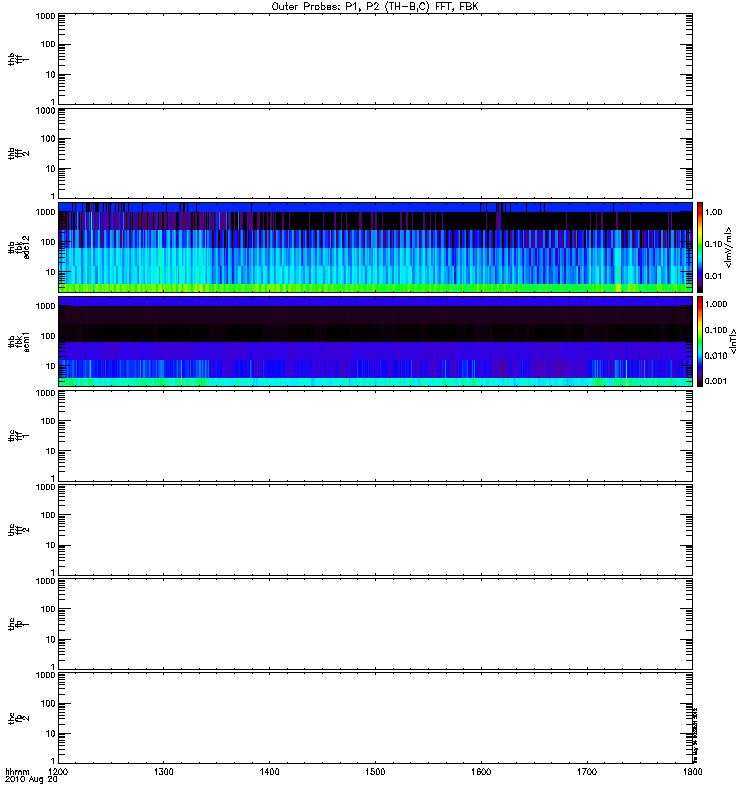Click the '1800' time axis label

tap(692, 772)
